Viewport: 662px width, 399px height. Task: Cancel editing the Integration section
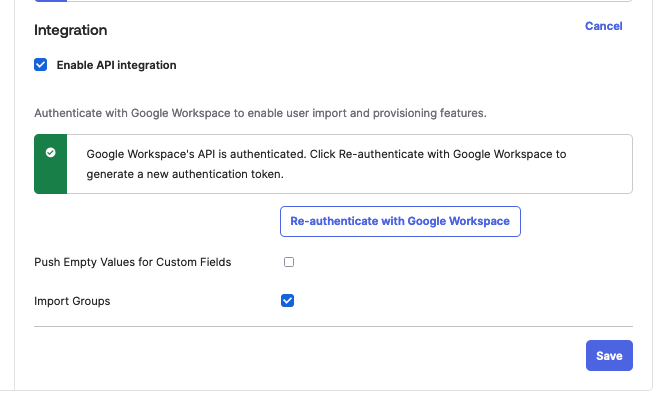tap(604, 26)
